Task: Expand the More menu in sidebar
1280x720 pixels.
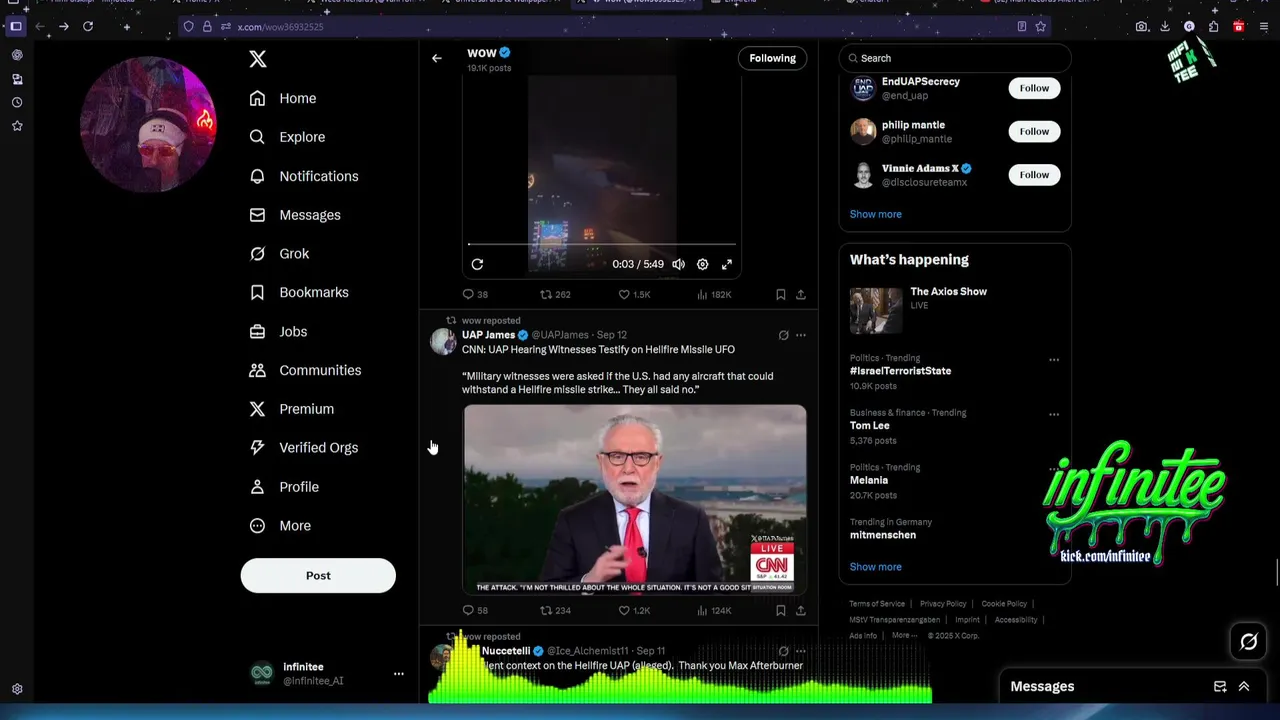Action: [280, 526]
